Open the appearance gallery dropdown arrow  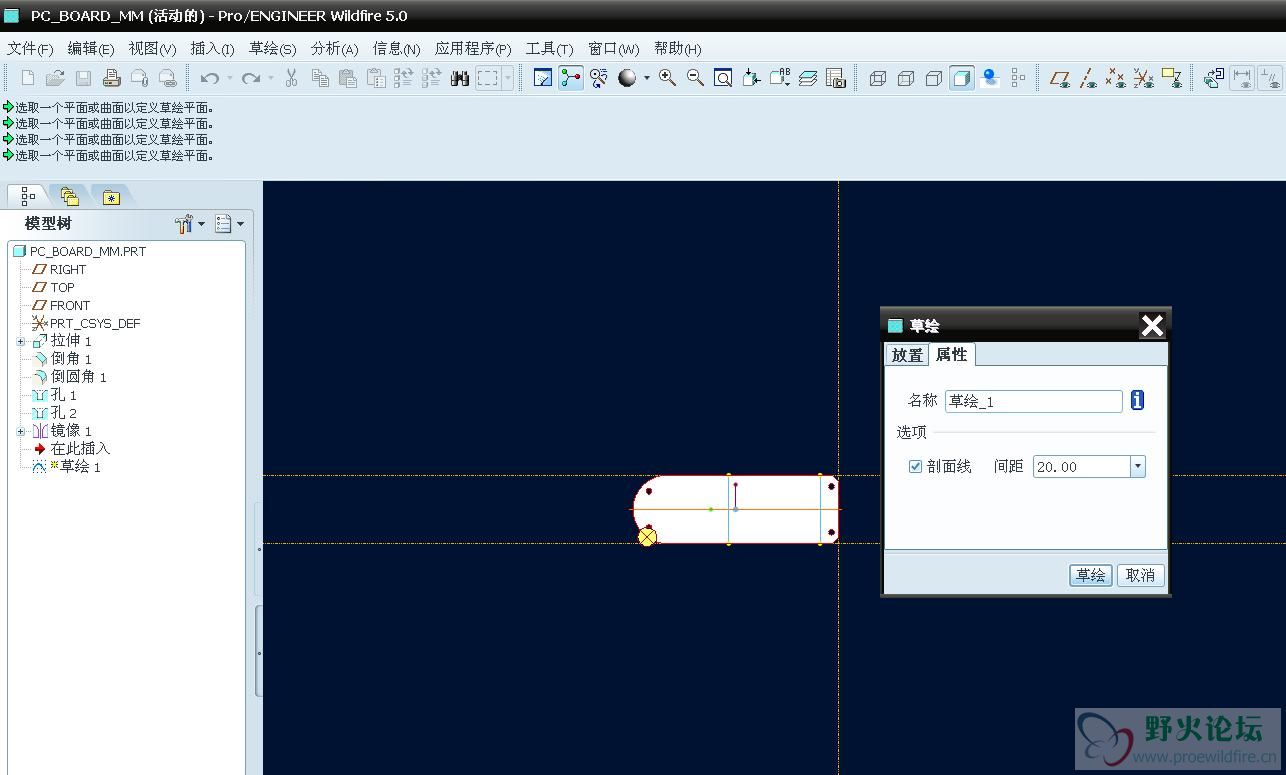click(x=646, y=78)
